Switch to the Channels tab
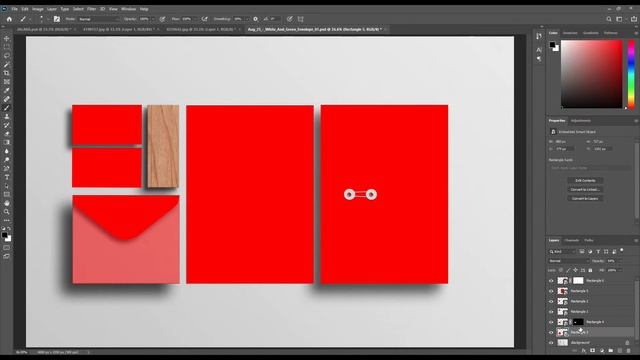 click(x=572, y=240)
